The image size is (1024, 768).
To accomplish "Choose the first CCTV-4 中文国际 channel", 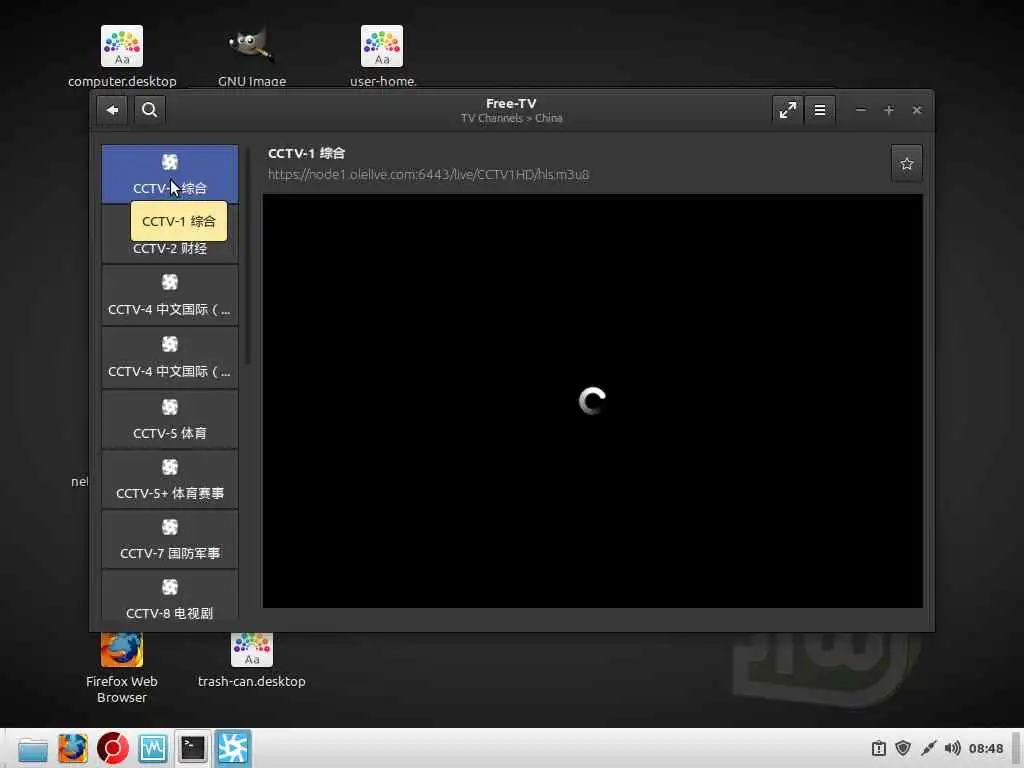I will [x=170, y=295].
